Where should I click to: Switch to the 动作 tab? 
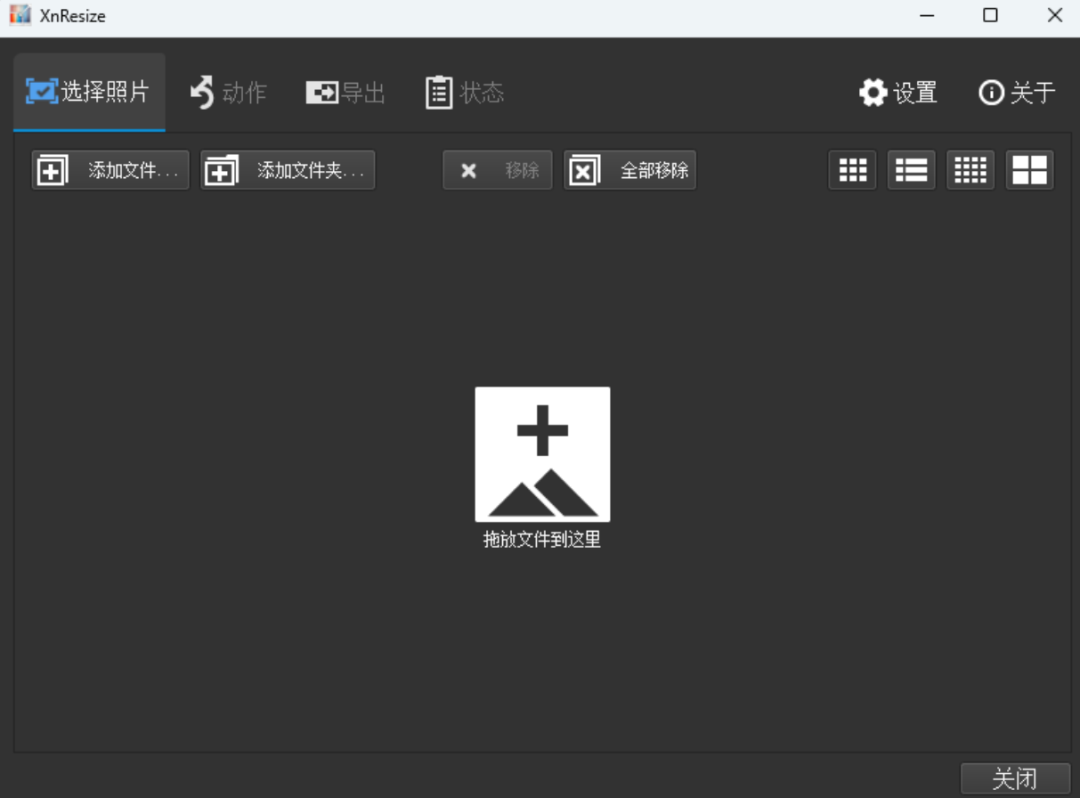[228, 92]
